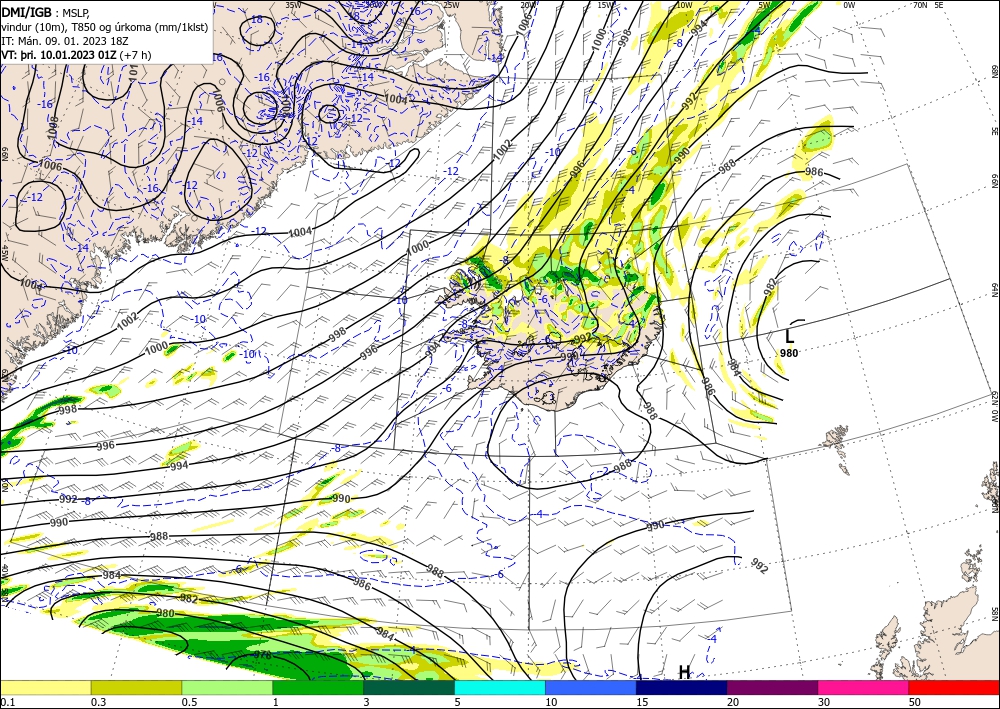This screenshot has height=709, width=1000.
Task: Click the '0.1' legend scale label
Action: click(x=8, y=702)
